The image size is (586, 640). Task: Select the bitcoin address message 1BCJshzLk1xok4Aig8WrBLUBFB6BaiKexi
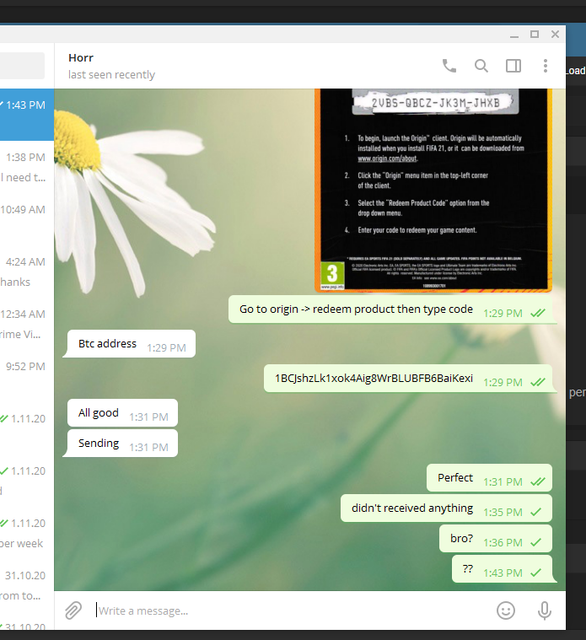pos(408,378)
